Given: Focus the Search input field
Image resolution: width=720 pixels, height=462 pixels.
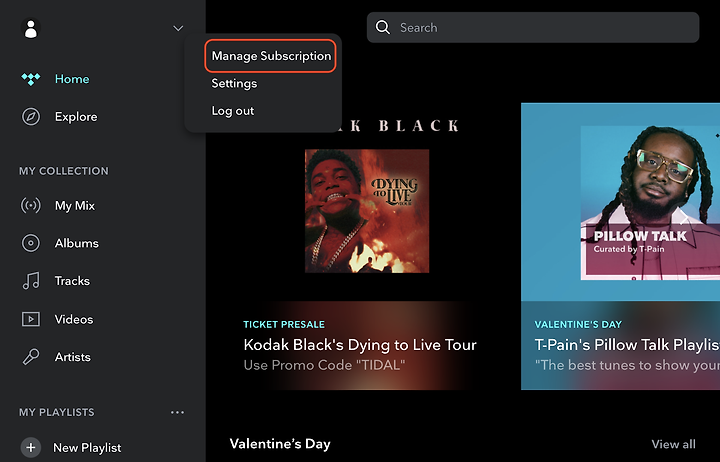Looking at the screenshot, I should 533,28.
